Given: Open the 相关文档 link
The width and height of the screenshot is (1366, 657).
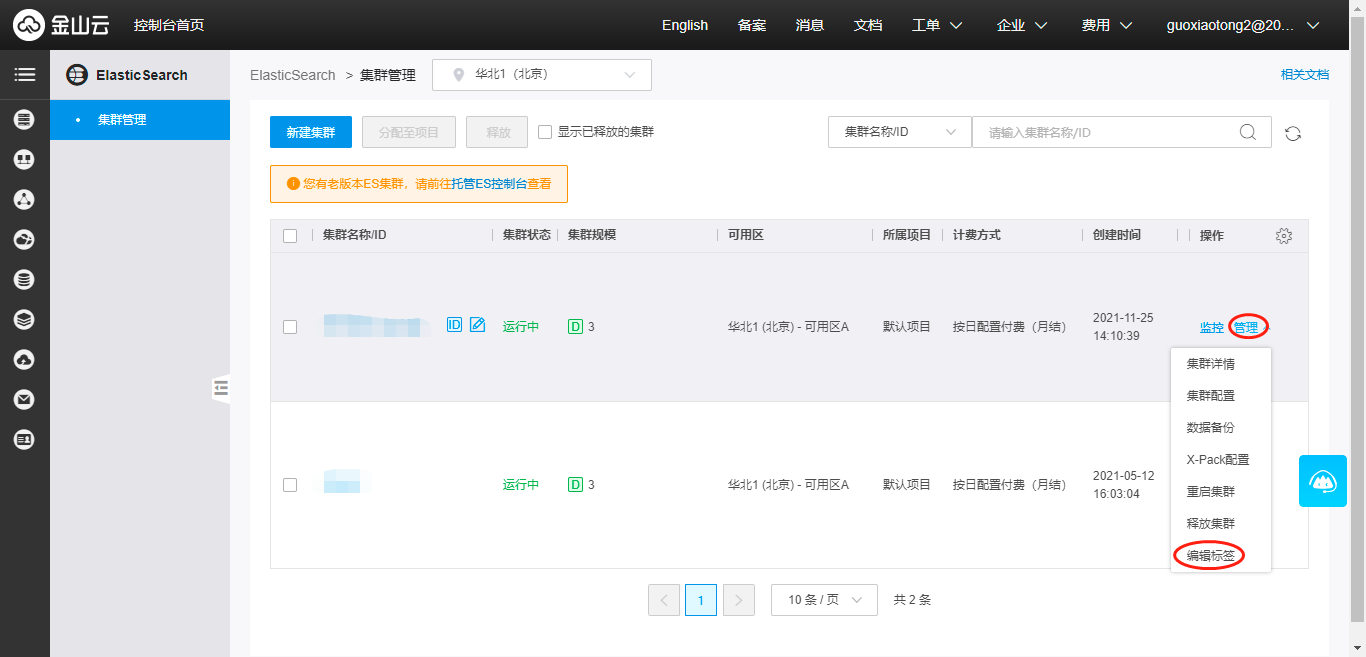Looking at the screenshot, I should click(1304, 75).
